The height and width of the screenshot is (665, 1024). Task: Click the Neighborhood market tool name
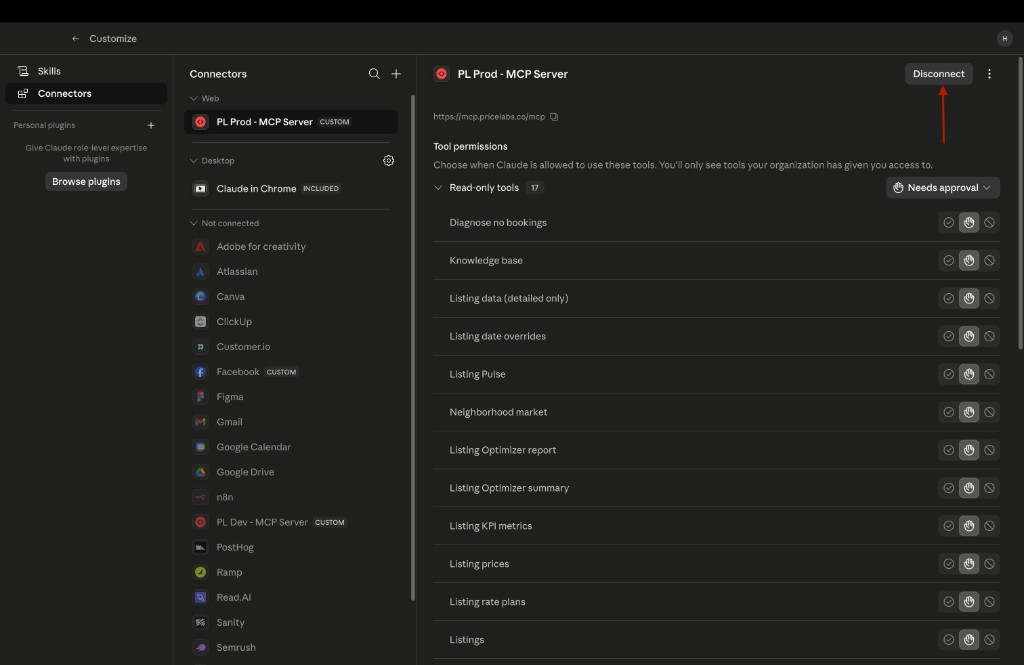(x=498, y=412)
